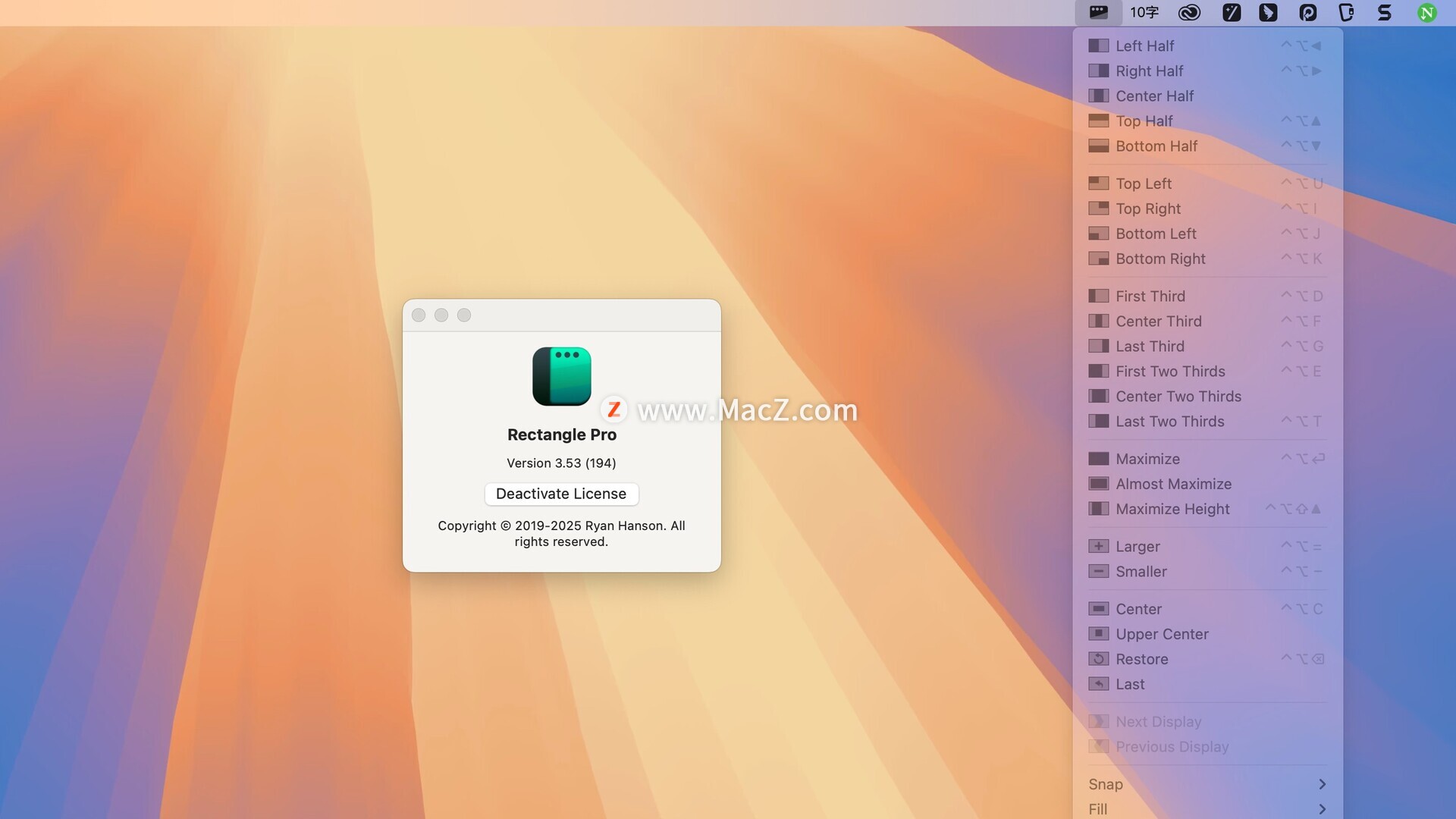Screen dimensions: 1456x819
Task: Click the First Two Thirds icon
Action: point(1098,371)
